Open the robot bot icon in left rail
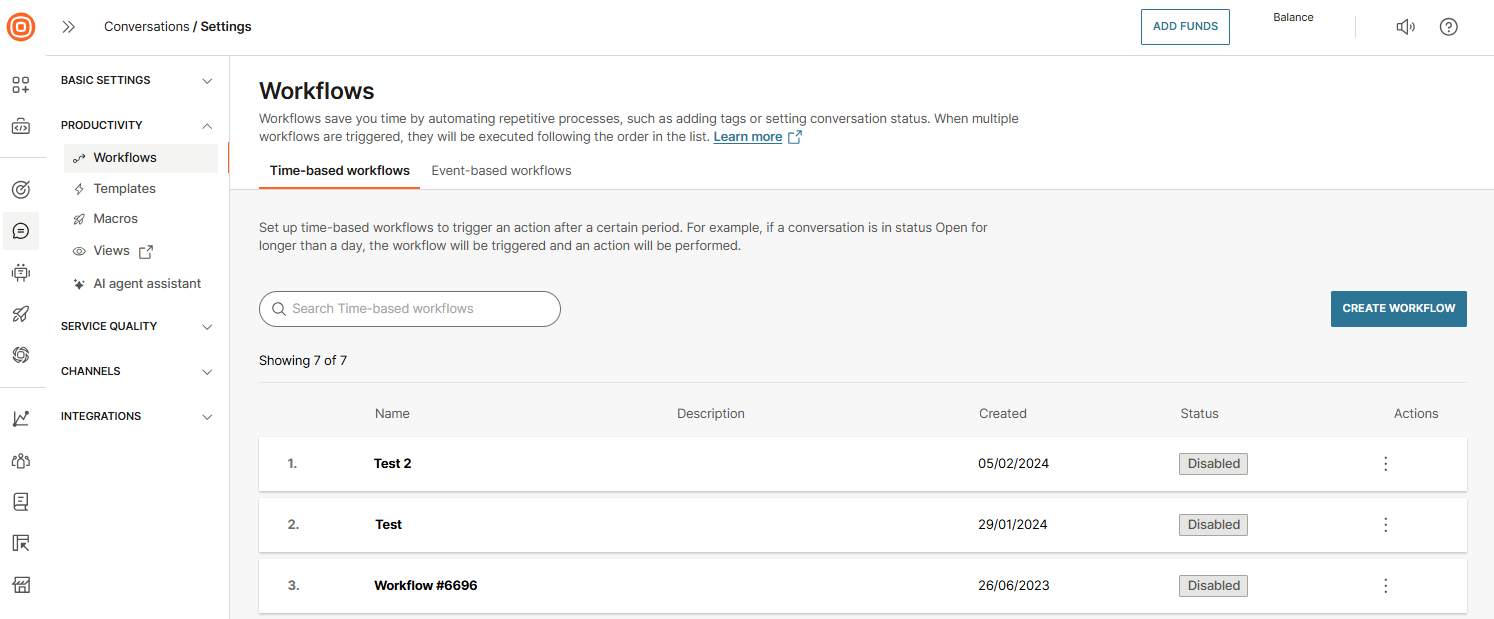 point(21,272)
